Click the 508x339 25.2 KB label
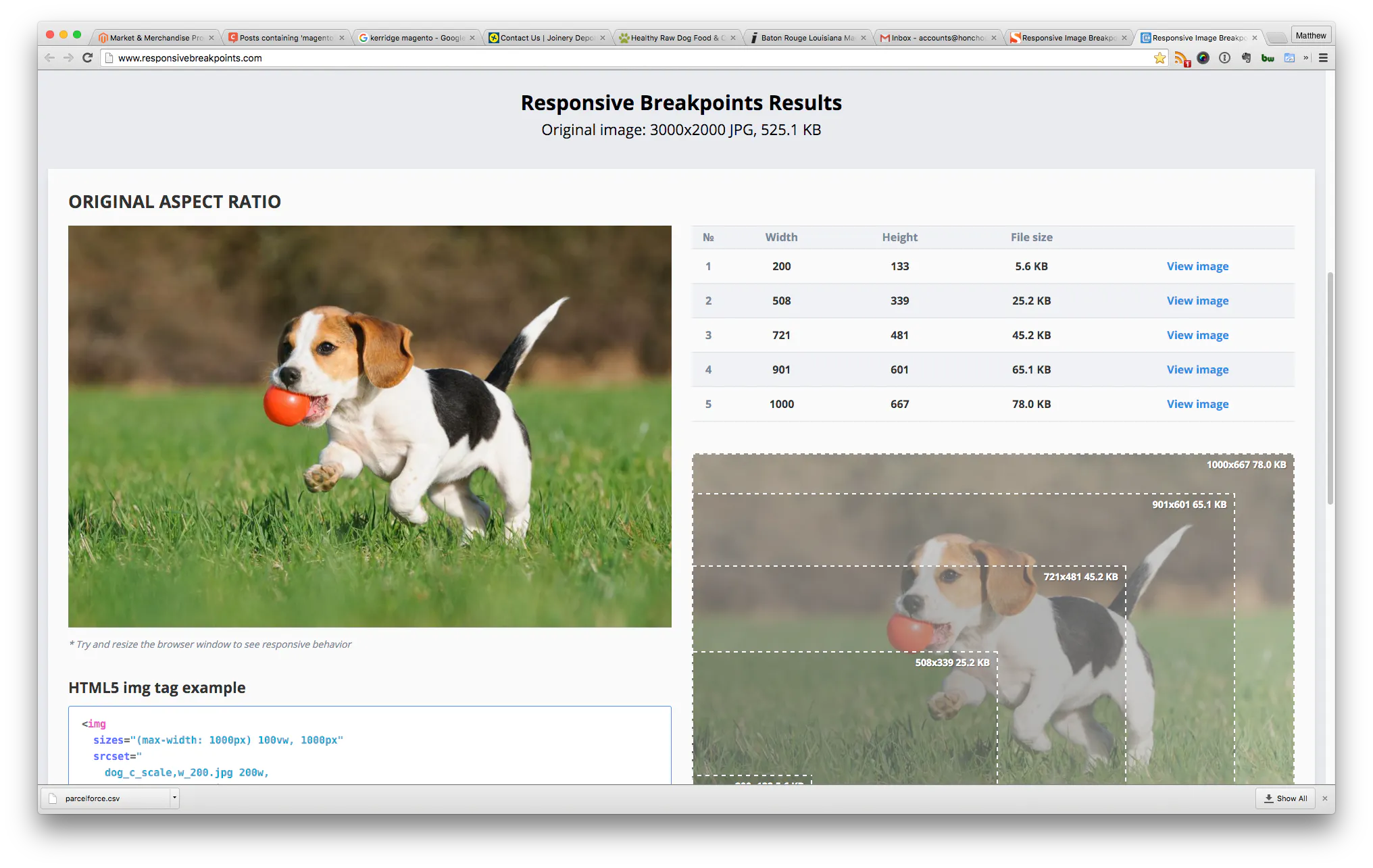Screen dimensions: 1373x868 (x=952, y=663)
